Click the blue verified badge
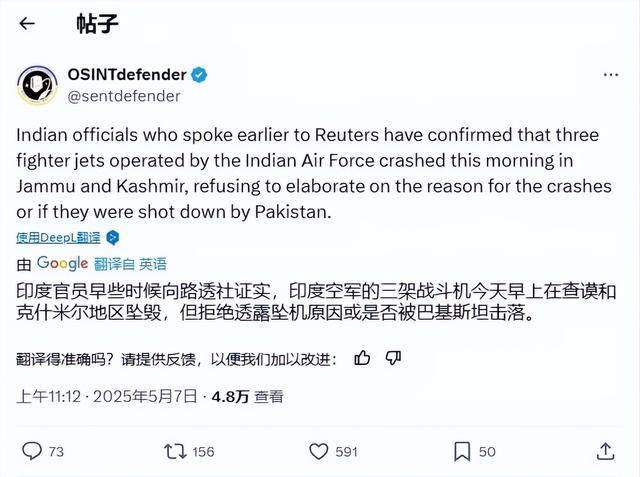 200,76
